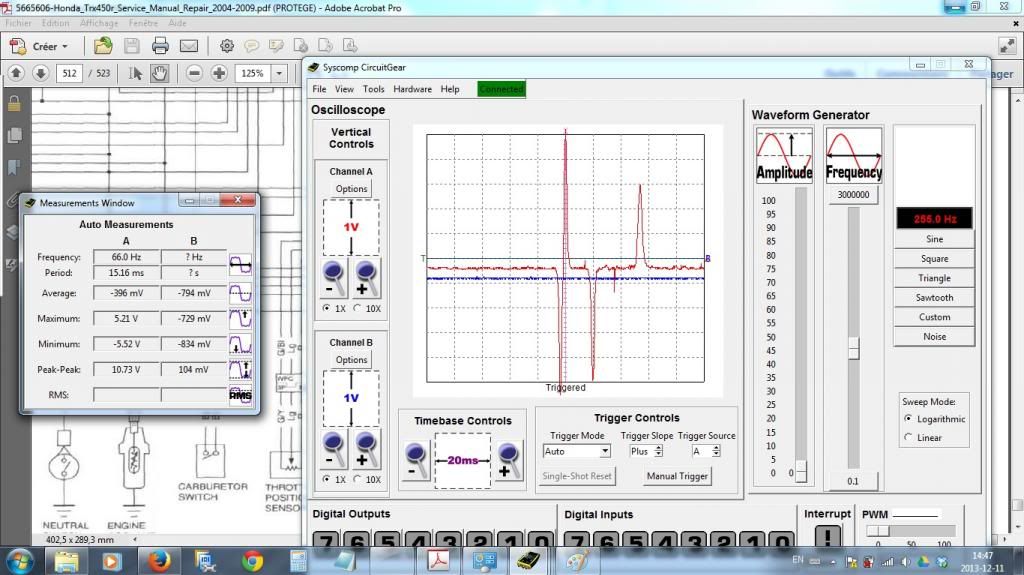This screenshot has width=1024, height=575.
Task: Click Channel B zoom in magnifier
Action: coord(366,450)
